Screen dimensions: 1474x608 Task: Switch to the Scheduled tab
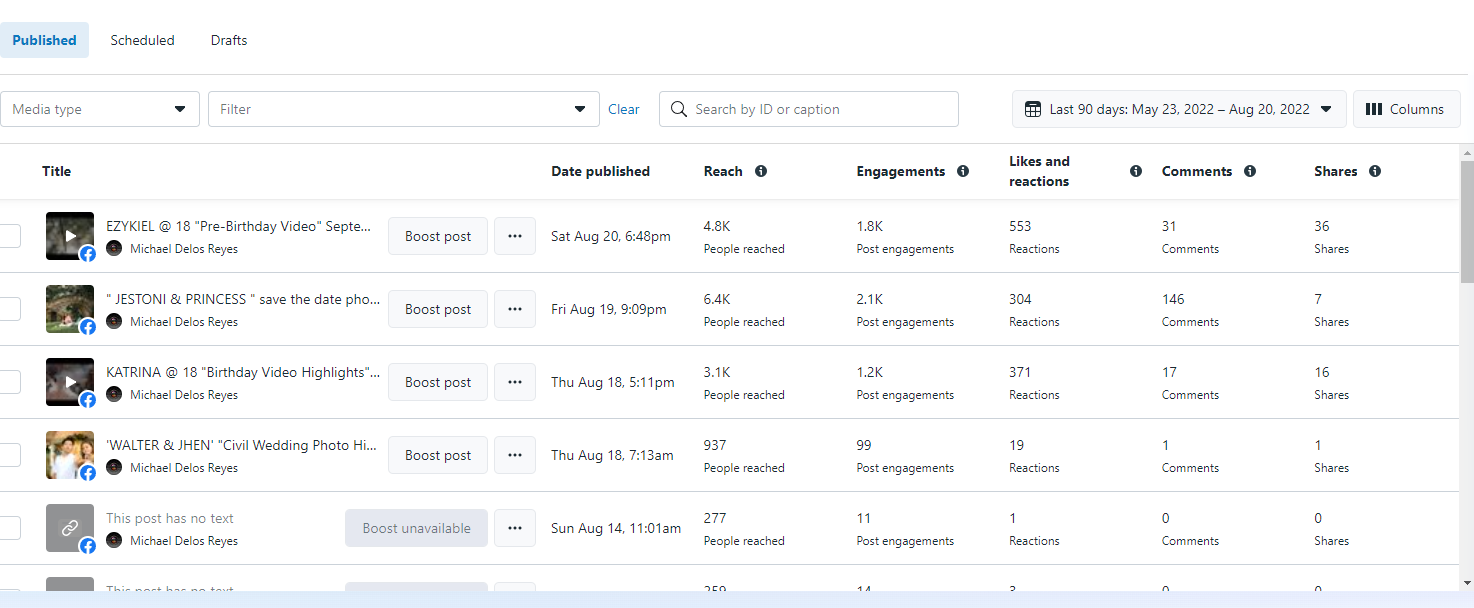click(x=142, y=40)
